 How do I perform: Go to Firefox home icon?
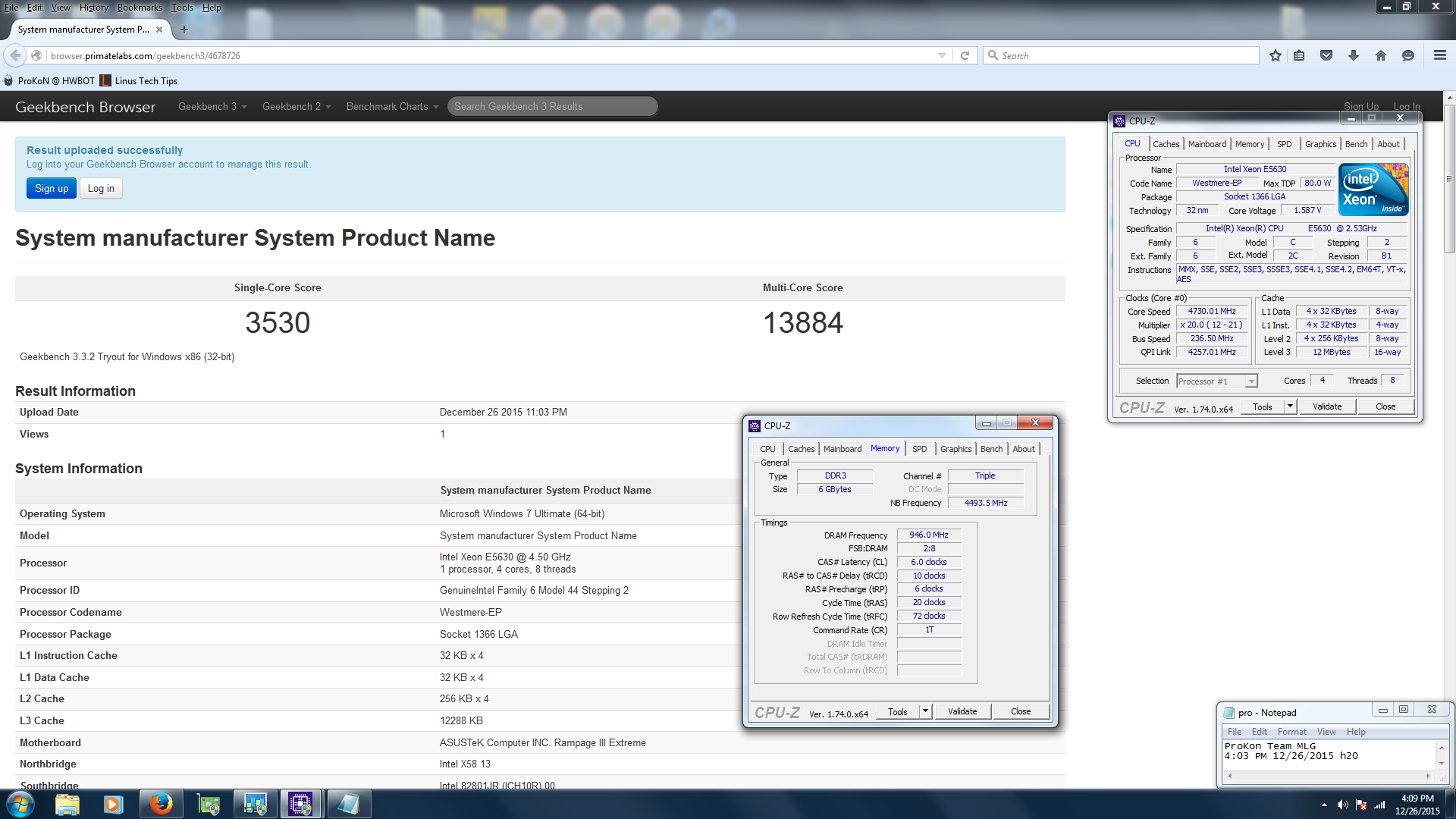click(x=1381, y=55)
